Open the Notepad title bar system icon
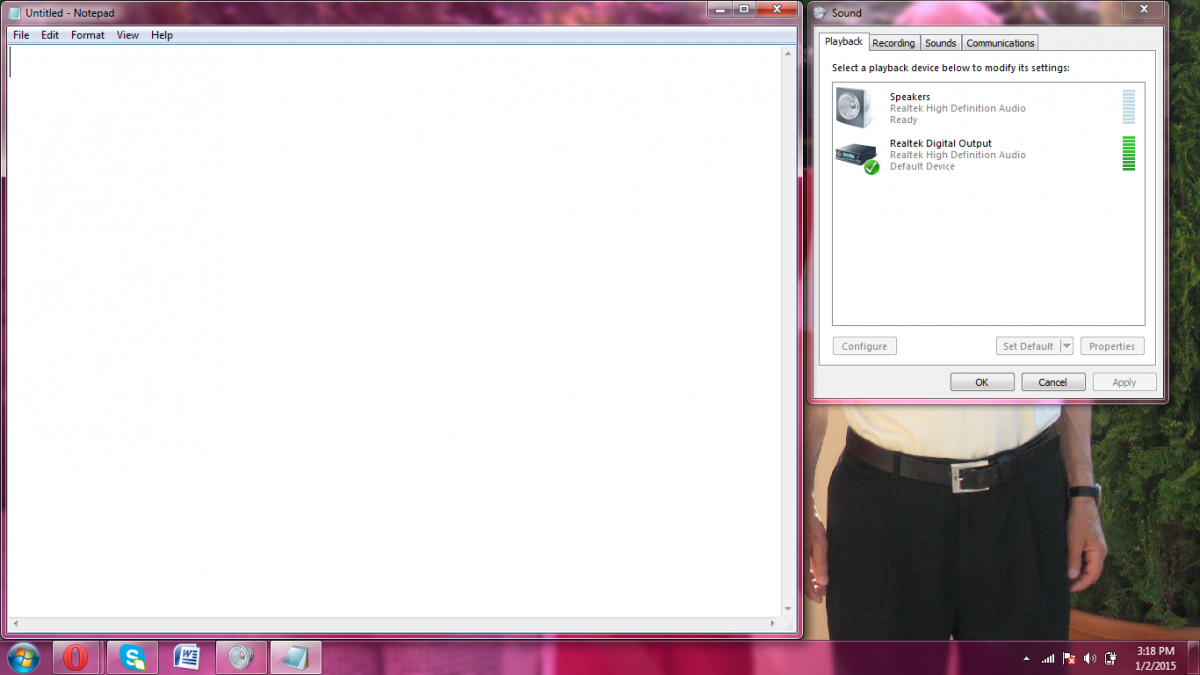1200x675 pixels. click(x=15, y=13)
